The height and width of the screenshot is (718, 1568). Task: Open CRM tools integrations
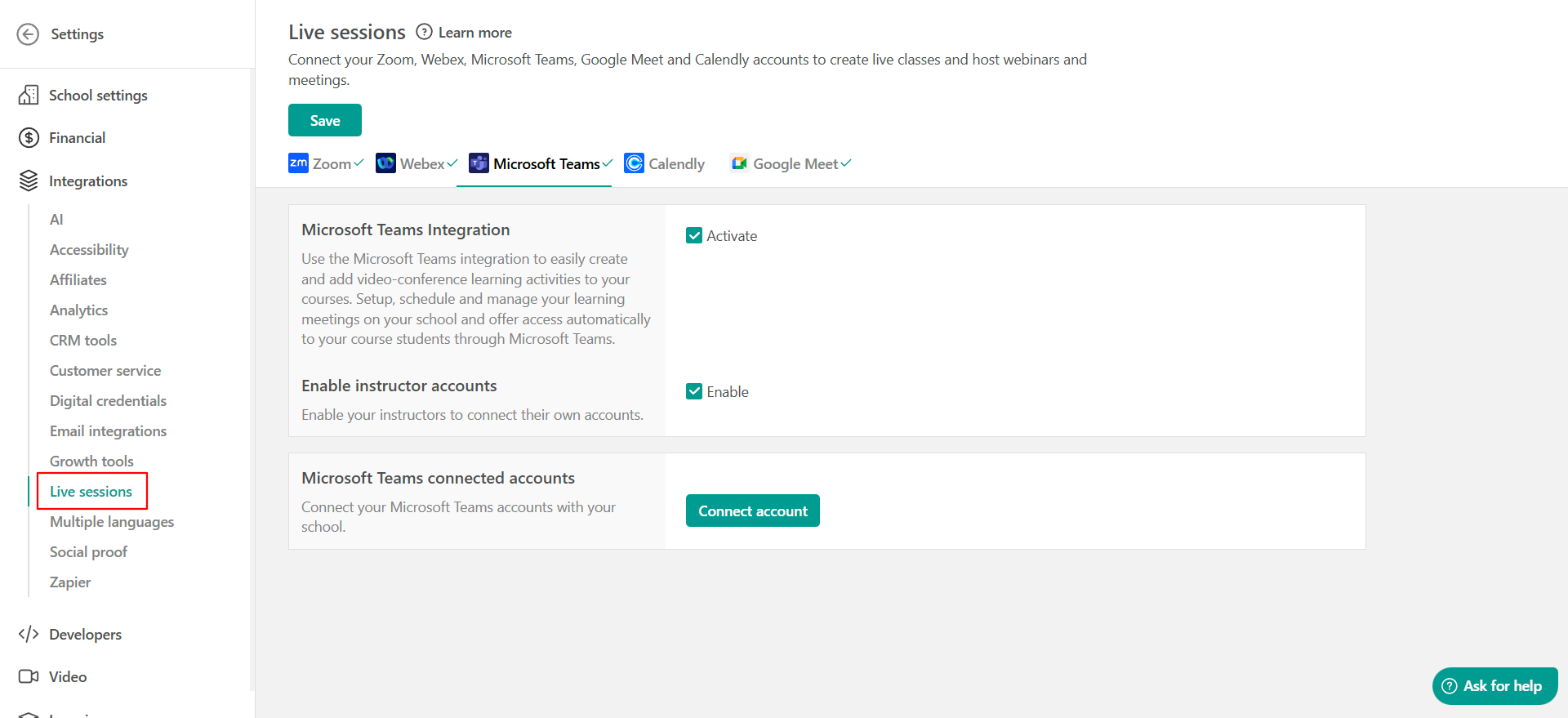point(83,341)
